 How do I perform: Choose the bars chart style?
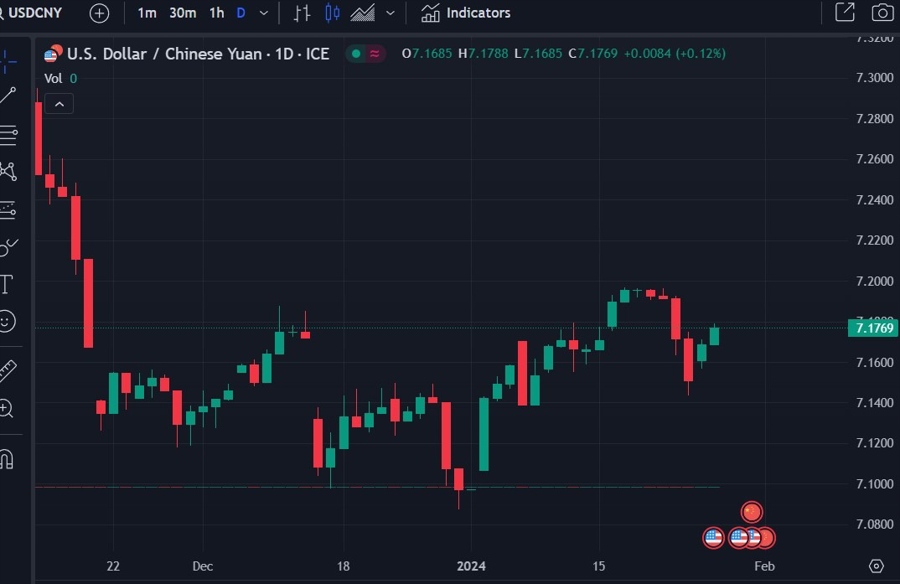[x=302, y=13]
